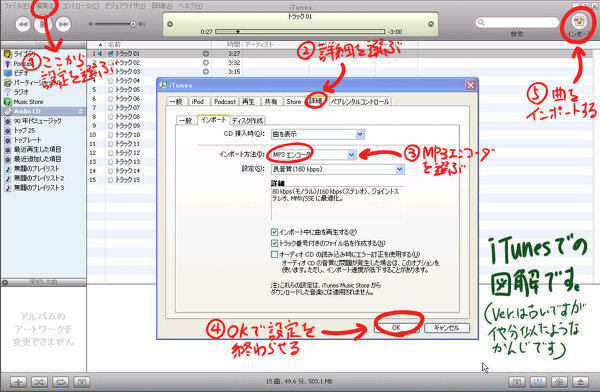Click the previous track rewind button

pos(23,24)
